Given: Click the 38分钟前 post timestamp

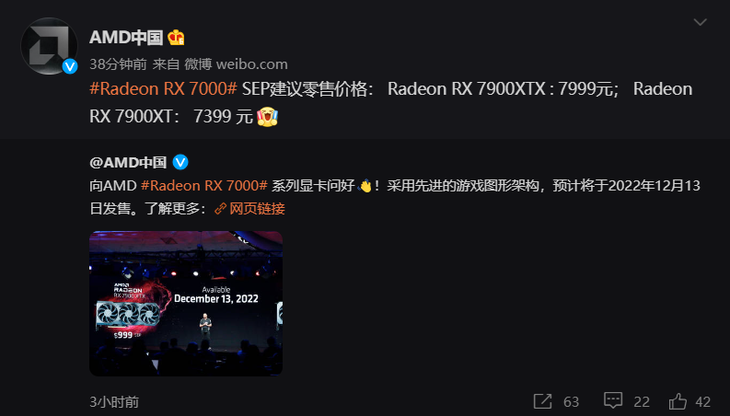Looking at the screenshot, I should [118, 64].
